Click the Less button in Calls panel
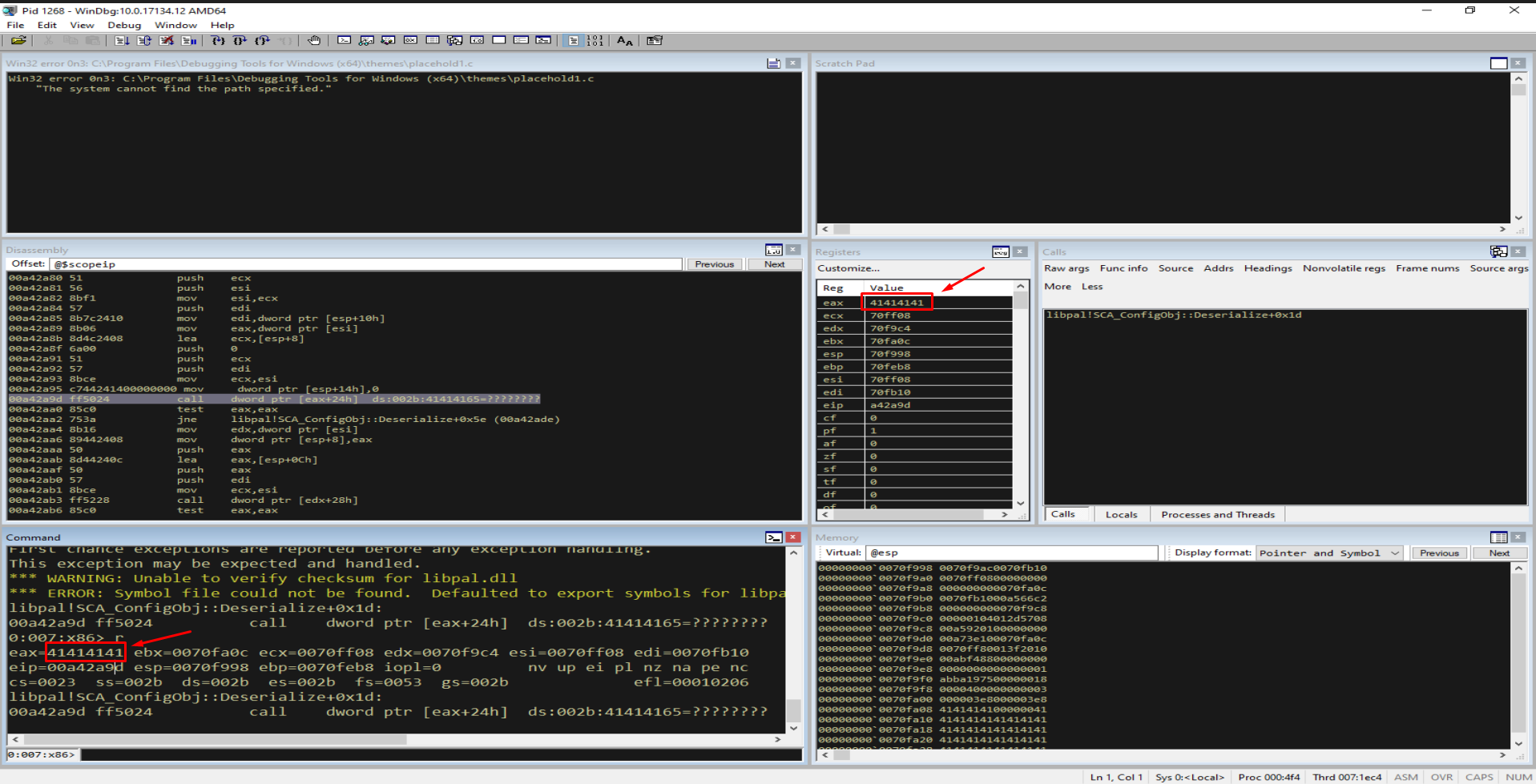This screenshot has width=1536, height=784. click(1092, 287)
